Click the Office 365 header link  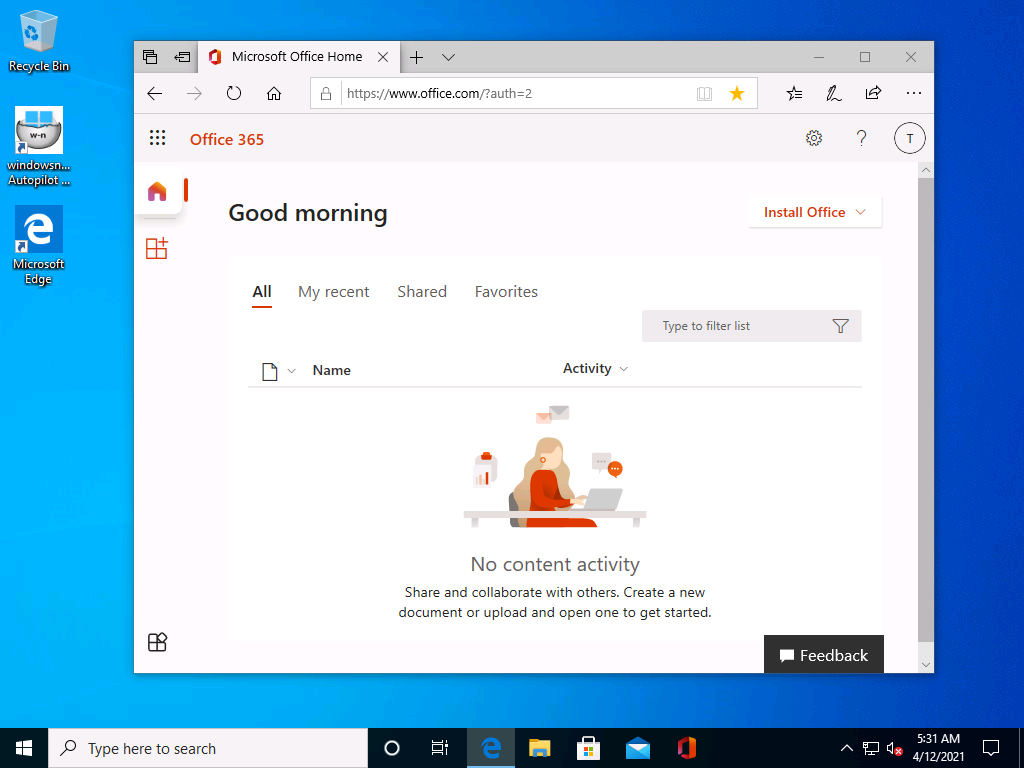227,139
